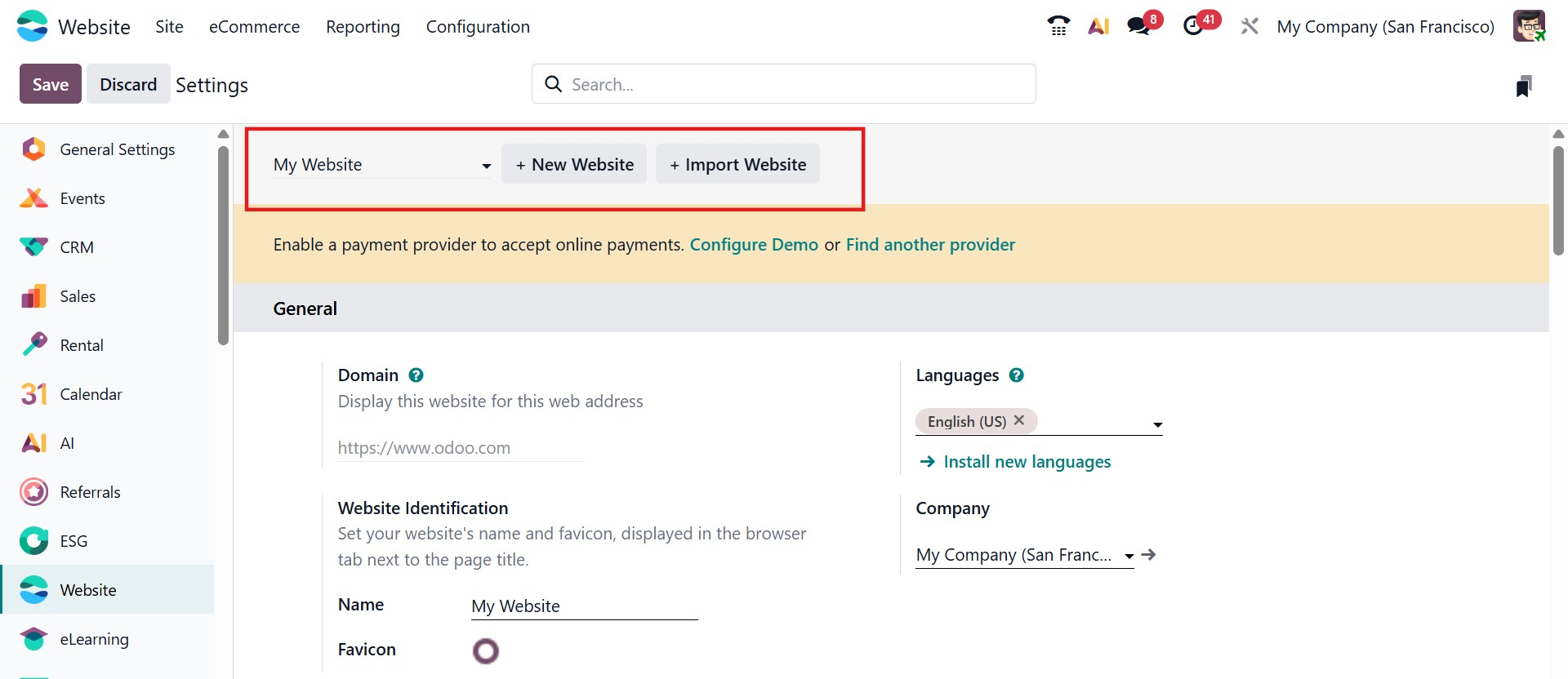Open the Company dropdown
Screen dimensions: 1568x679
[1129, 556]
